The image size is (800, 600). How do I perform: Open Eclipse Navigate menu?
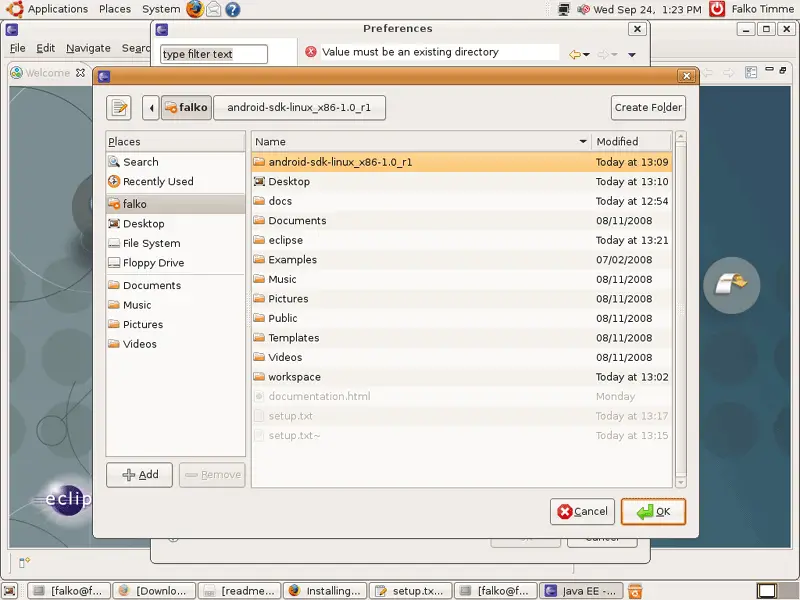click(88, 48)
